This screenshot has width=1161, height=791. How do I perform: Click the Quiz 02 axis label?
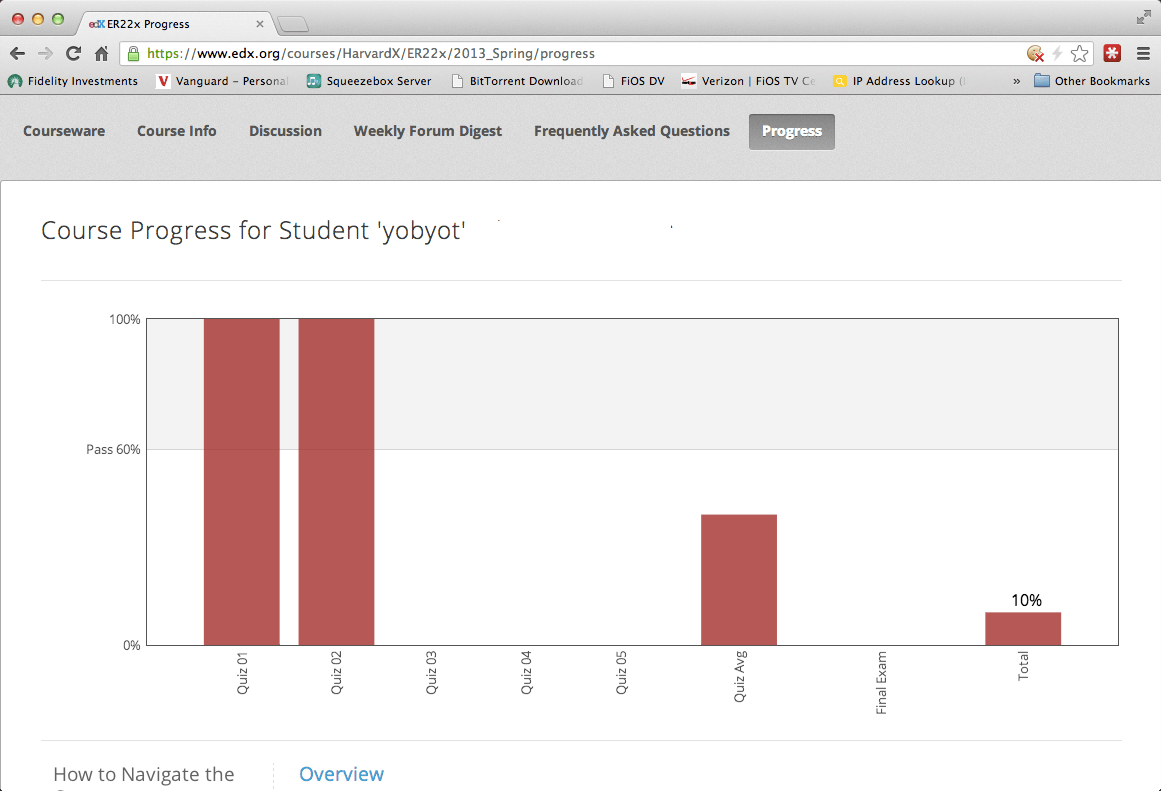pyautogui.click(x=337, y=672)
